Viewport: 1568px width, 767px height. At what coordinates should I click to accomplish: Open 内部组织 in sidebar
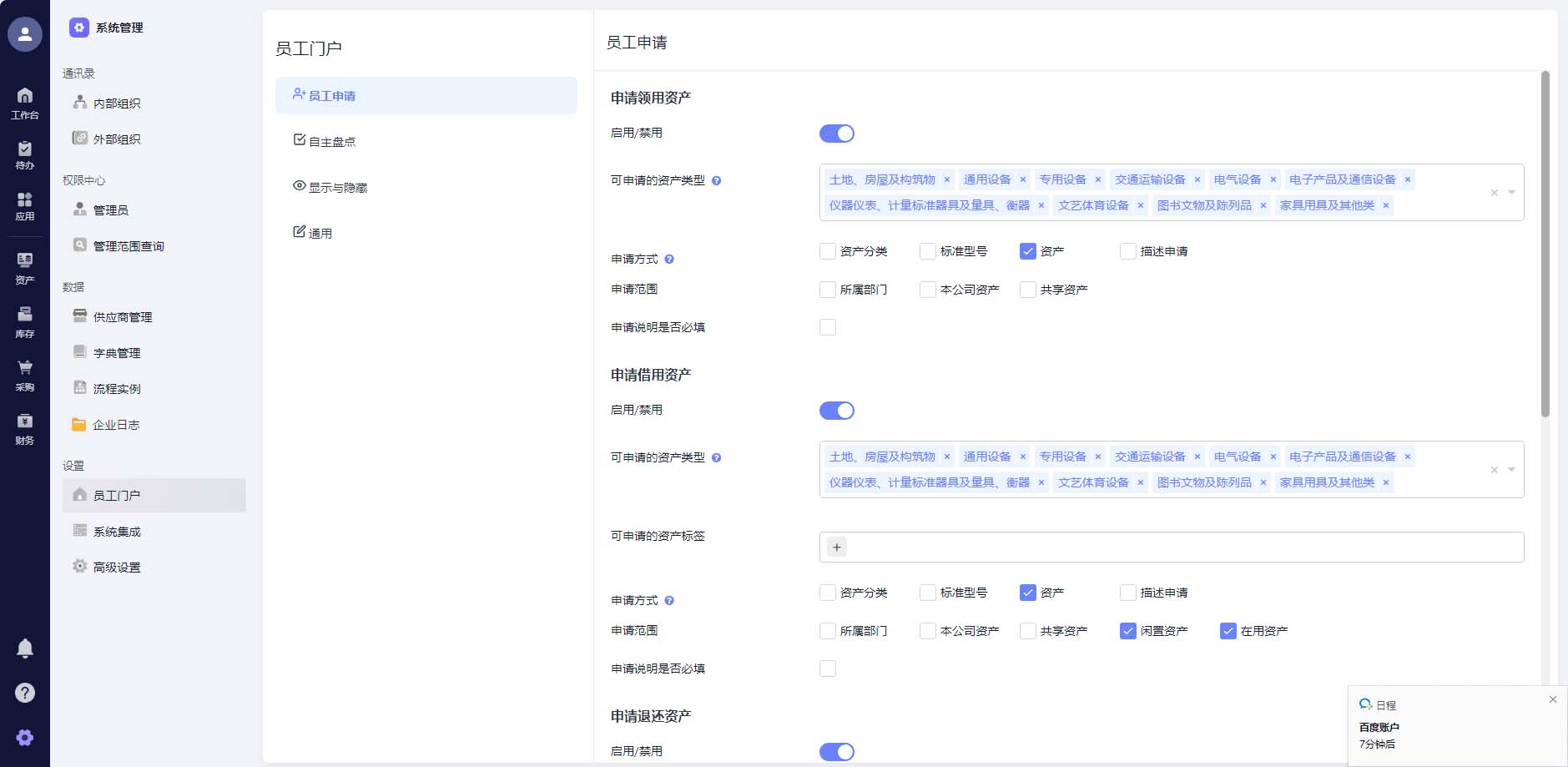click(154, 103)
